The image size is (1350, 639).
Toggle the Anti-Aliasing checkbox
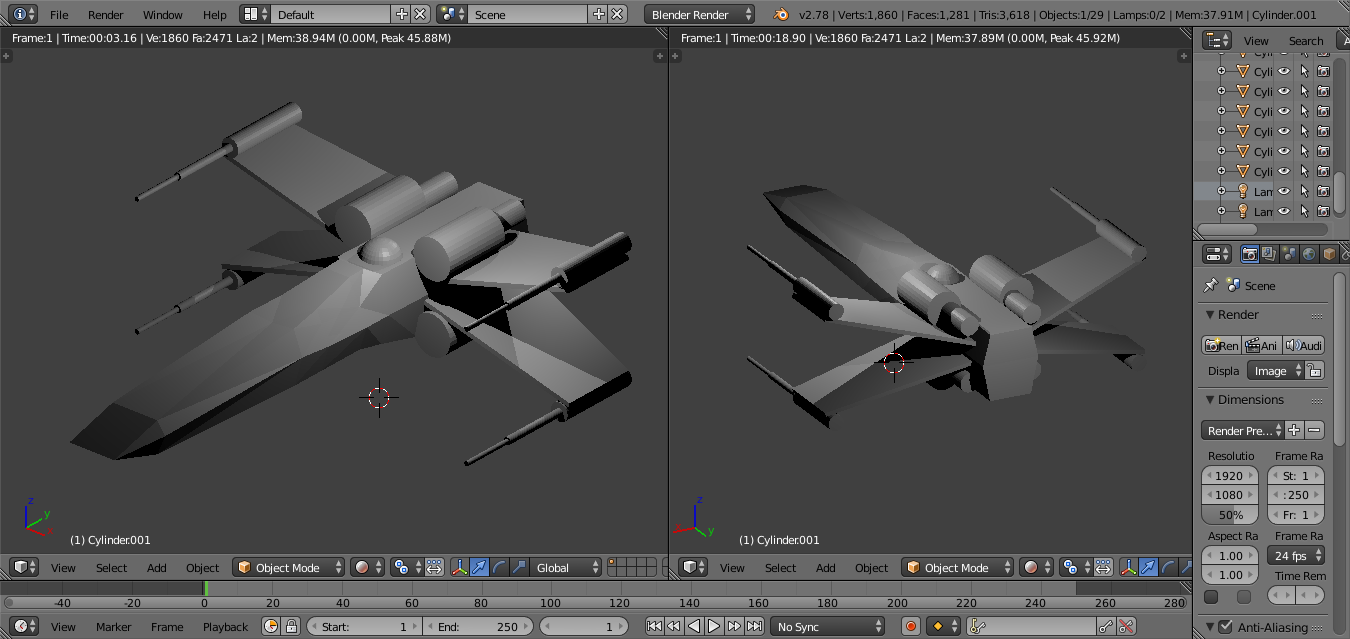1225,627
